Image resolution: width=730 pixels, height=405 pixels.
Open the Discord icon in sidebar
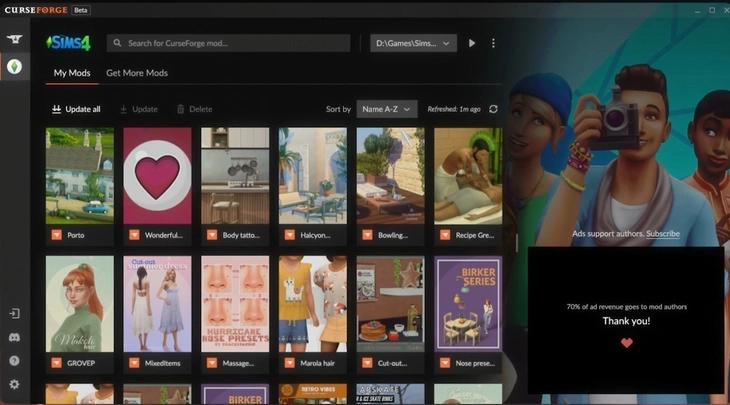point(14,337)
